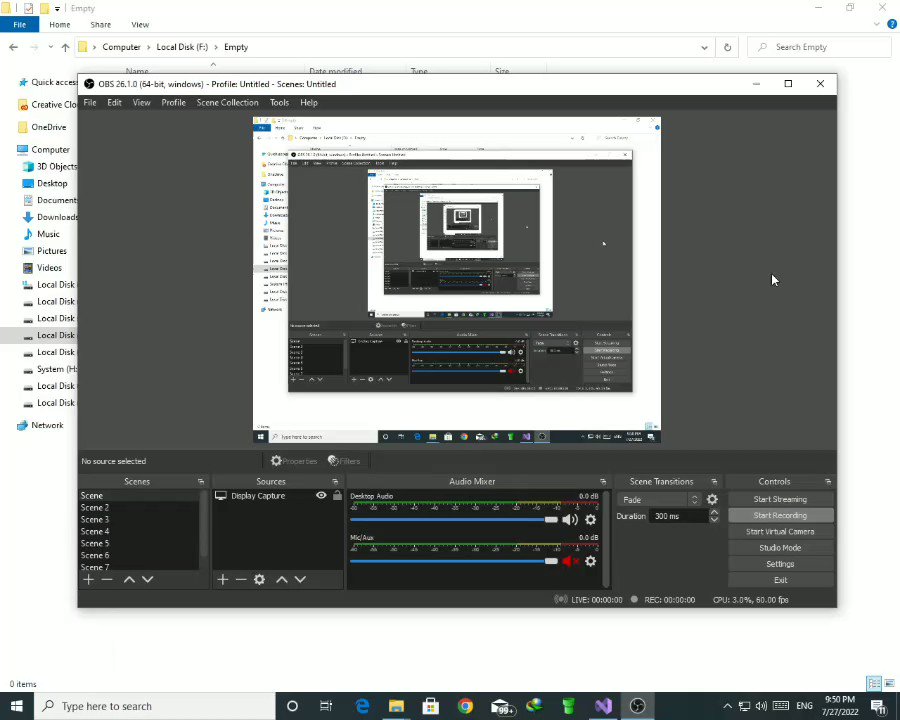The width and height of the screenshot is (900, 720).
Task: Click Start Virtual Camera button
Action: click(x=780, y=531)
